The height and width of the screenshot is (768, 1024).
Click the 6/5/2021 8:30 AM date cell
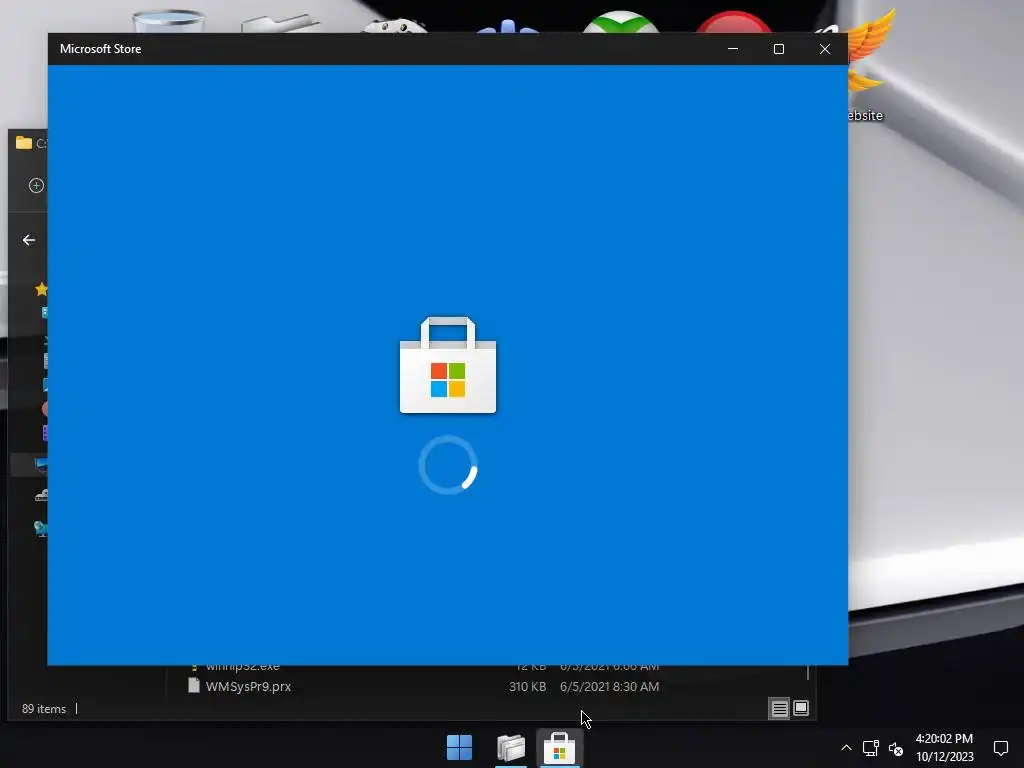[609, 686]
